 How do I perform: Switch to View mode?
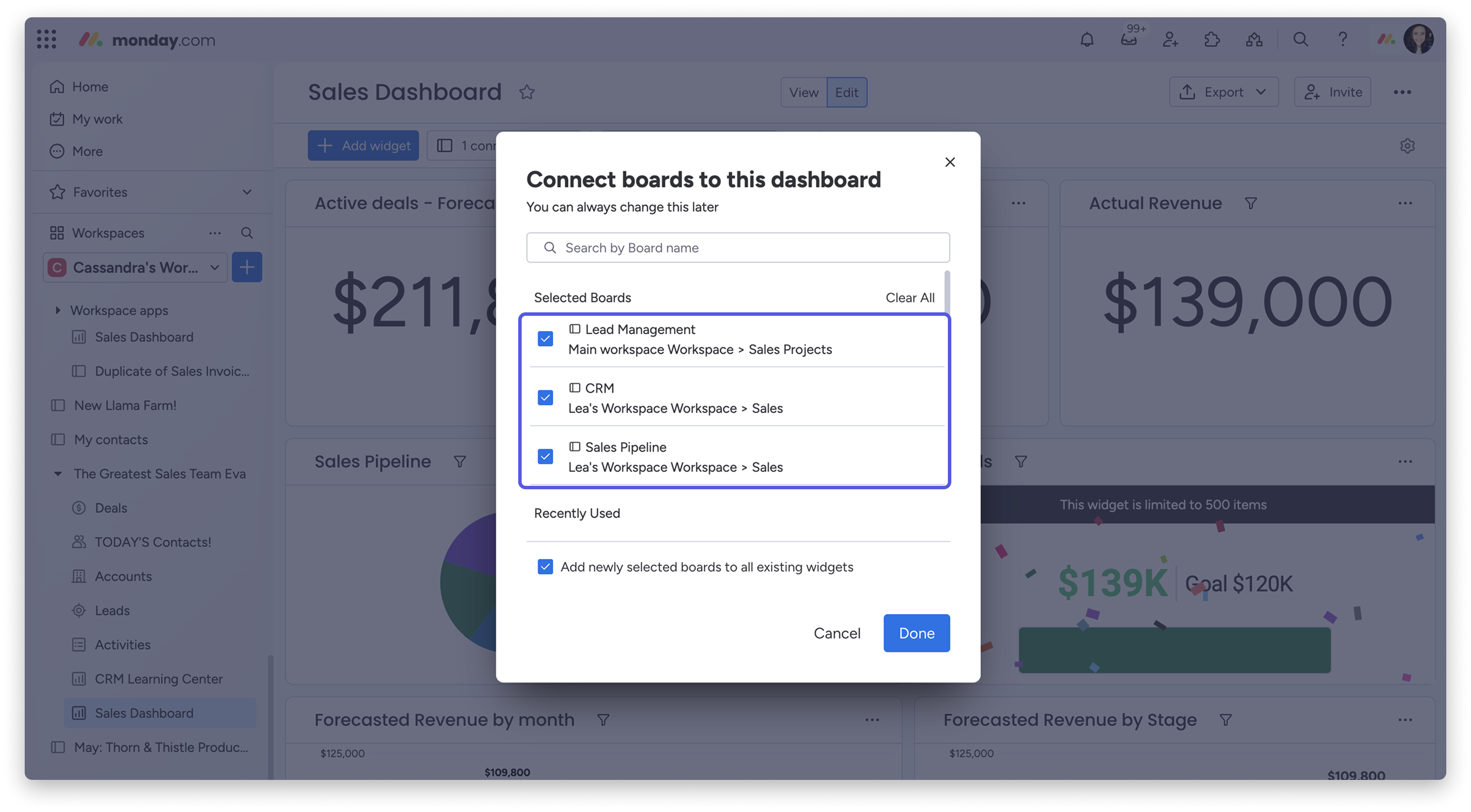tap(803, 92)
